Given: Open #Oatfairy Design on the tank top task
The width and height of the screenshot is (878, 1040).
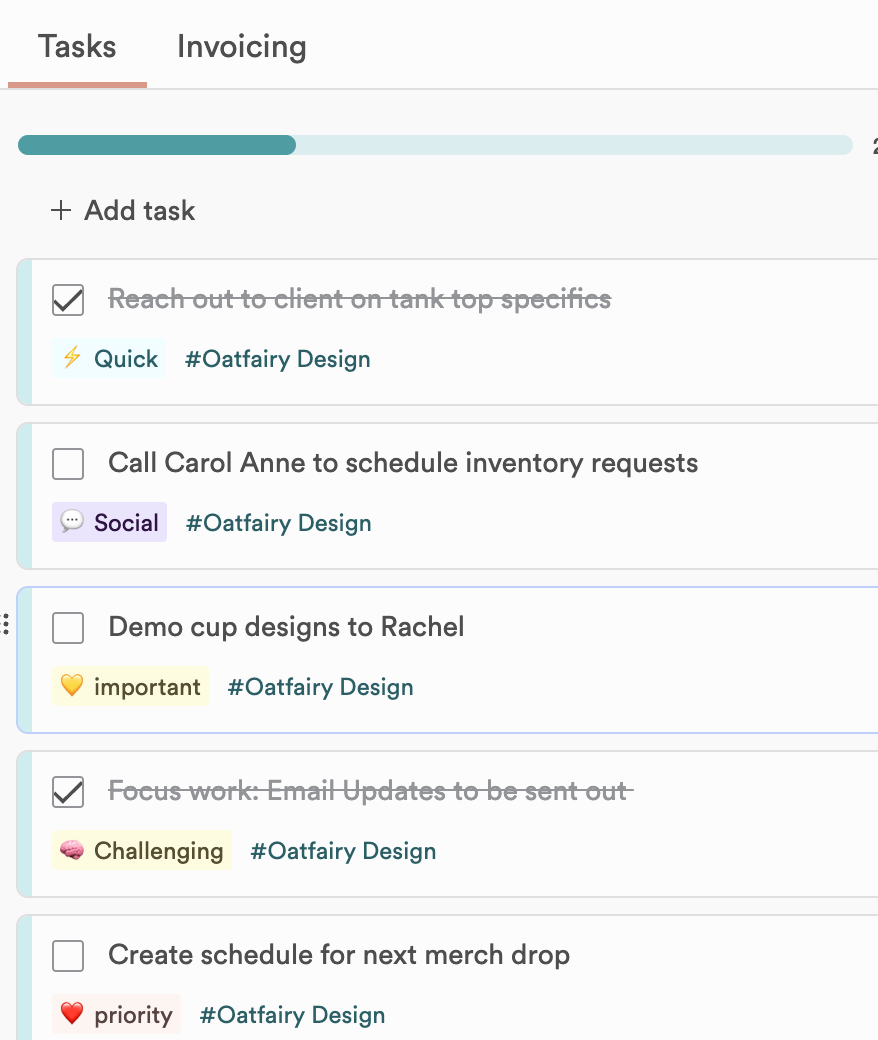Looking at the screenshot, I should (278, 359).
